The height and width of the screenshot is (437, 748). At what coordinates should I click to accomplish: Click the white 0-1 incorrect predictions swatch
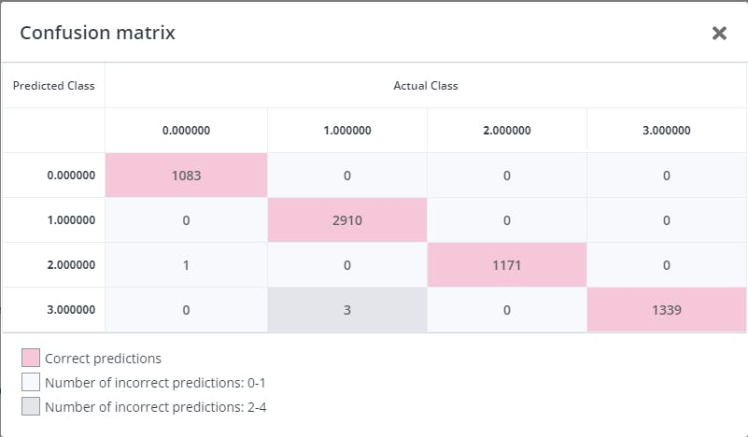tap(30, 382)
